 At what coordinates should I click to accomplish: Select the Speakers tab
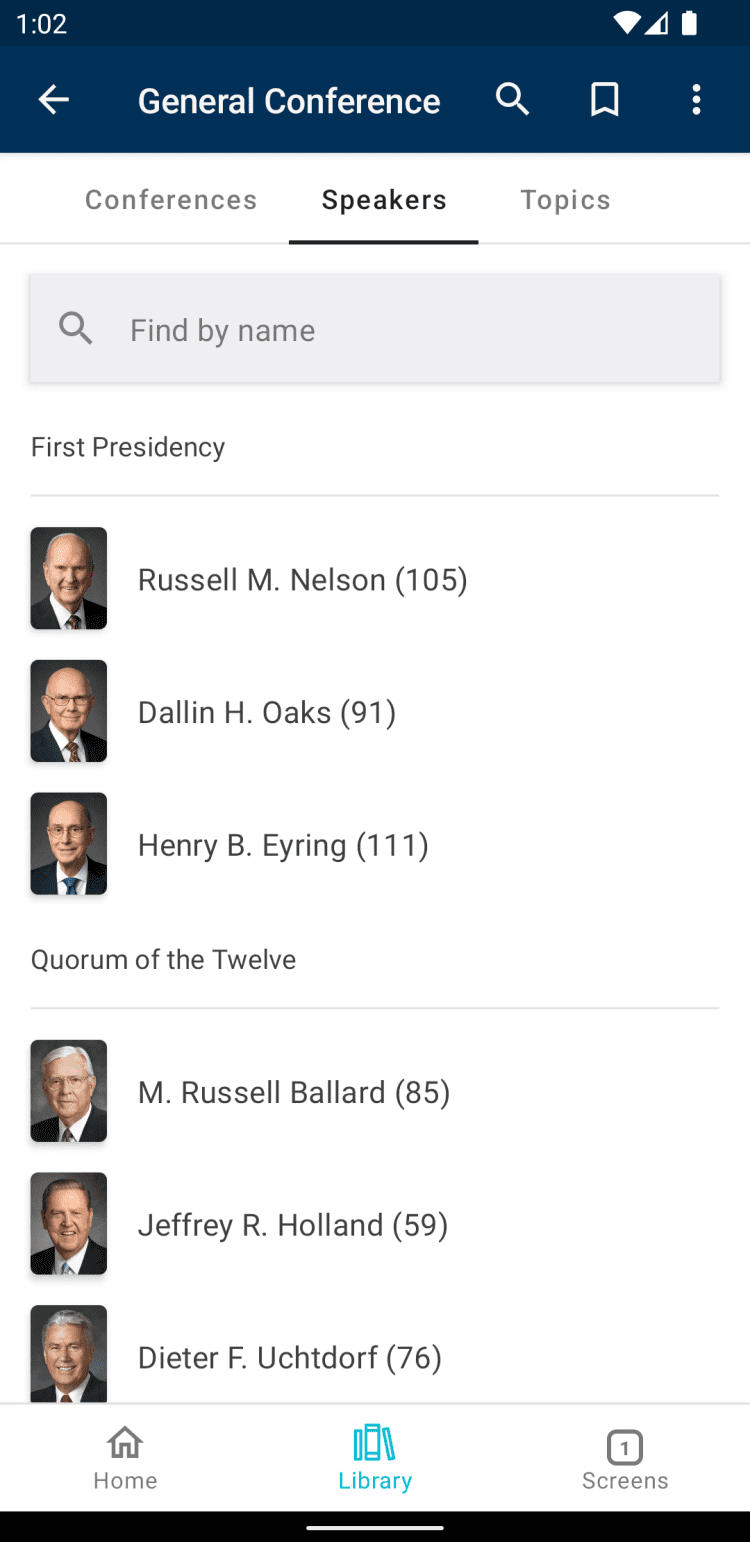[384, 200]
